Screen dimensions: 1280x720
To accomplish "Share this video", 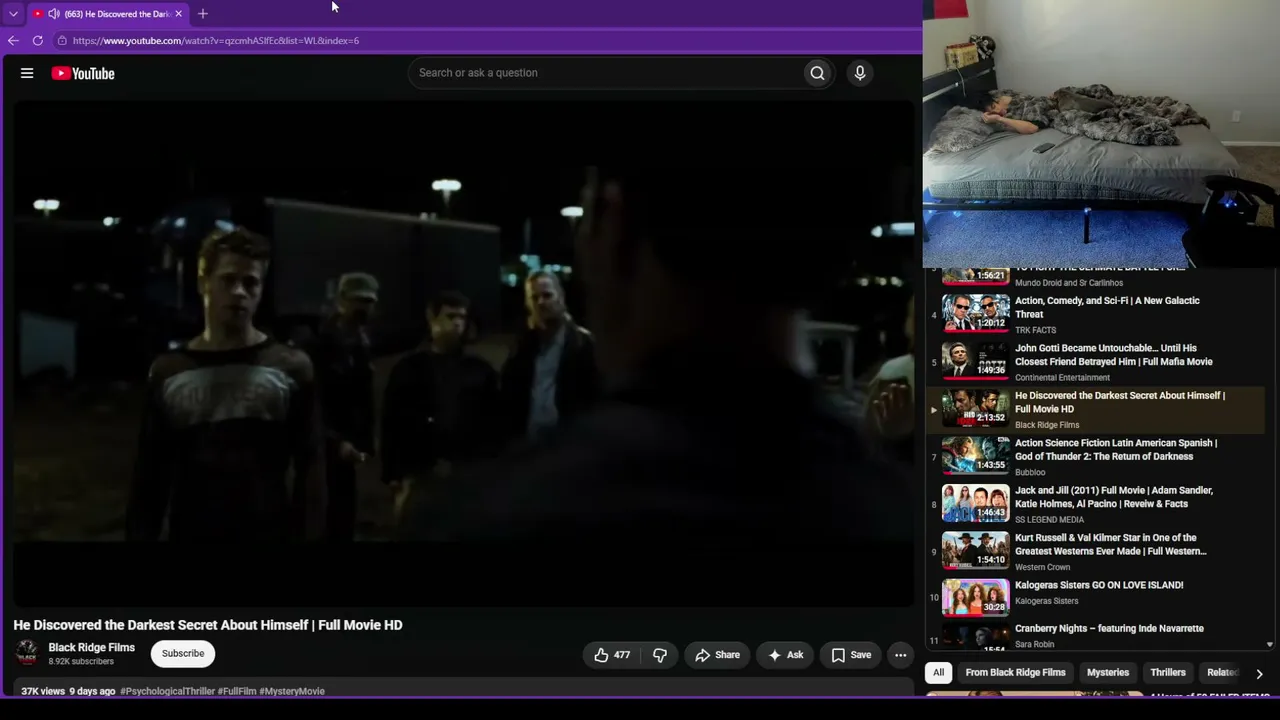I will click(x=717, y=655).
